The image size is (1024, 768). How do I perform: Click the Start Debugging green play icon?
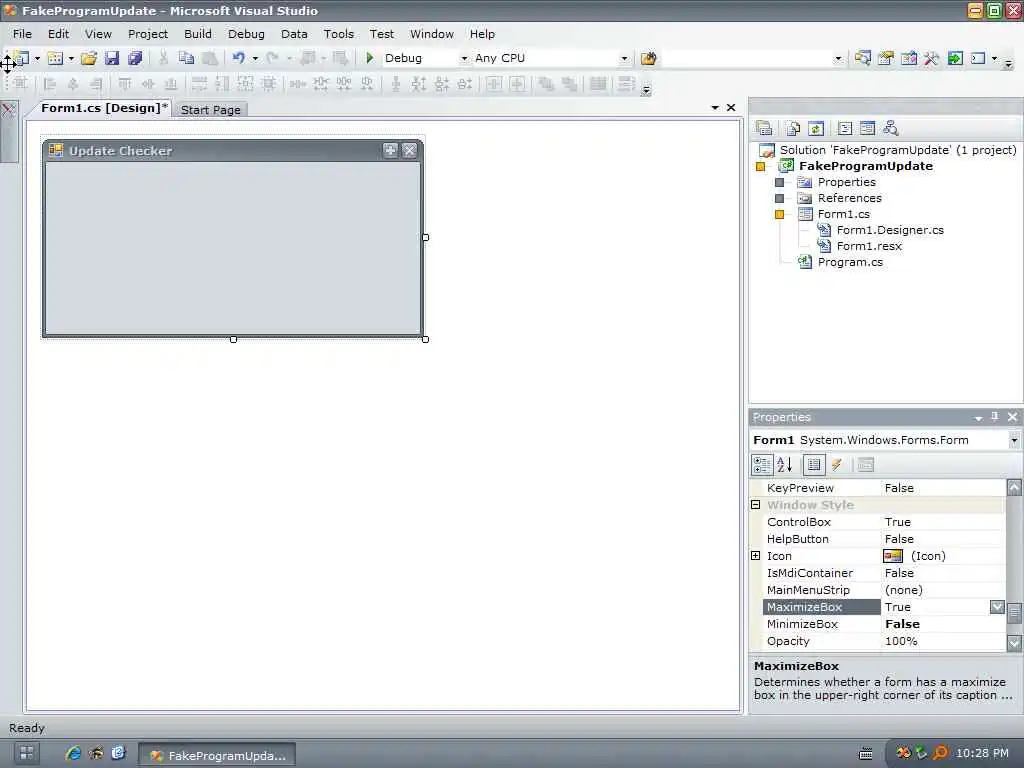tap(370, 58)
